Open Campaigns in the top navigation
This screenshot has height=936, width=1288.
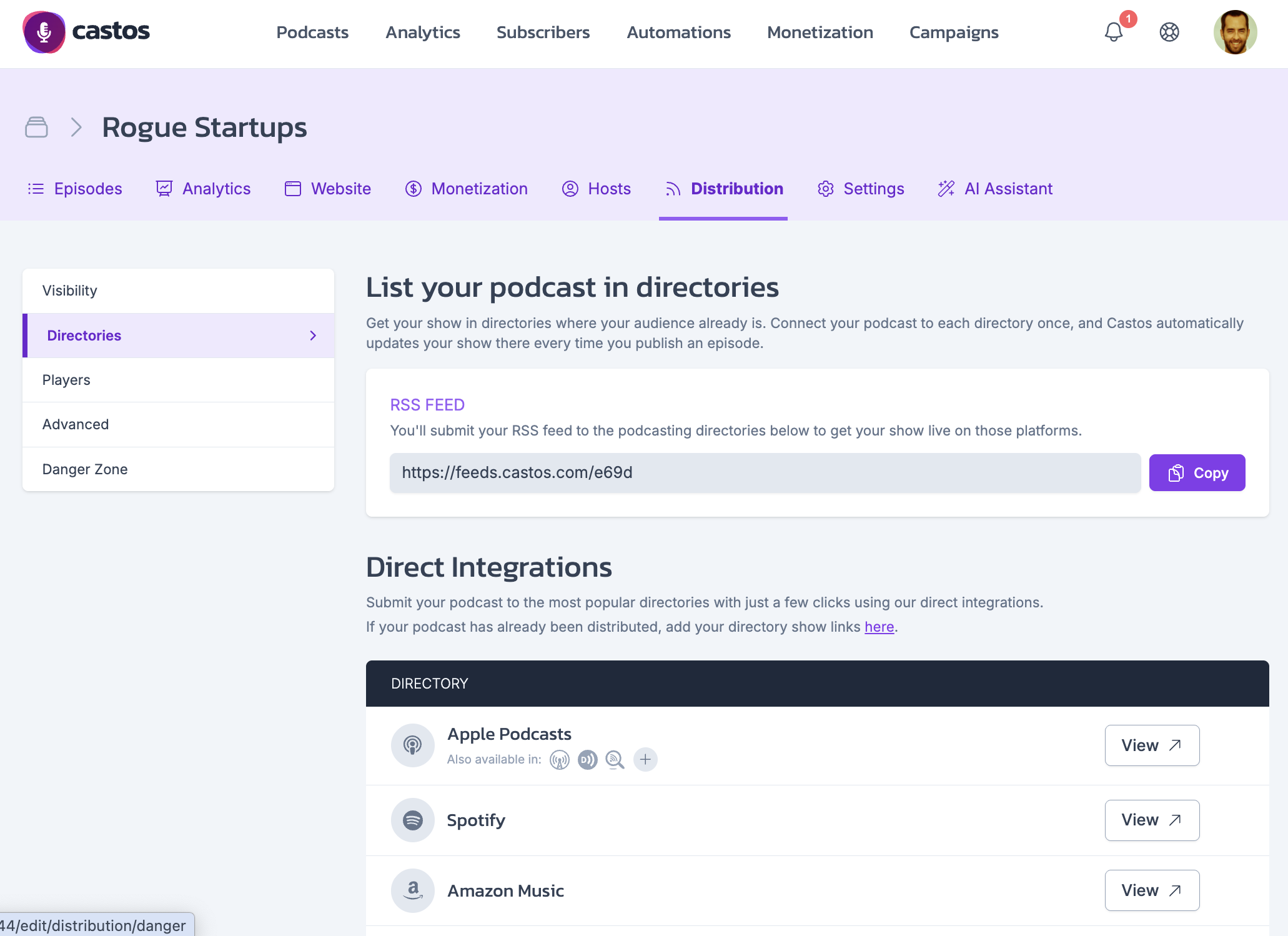954,32
